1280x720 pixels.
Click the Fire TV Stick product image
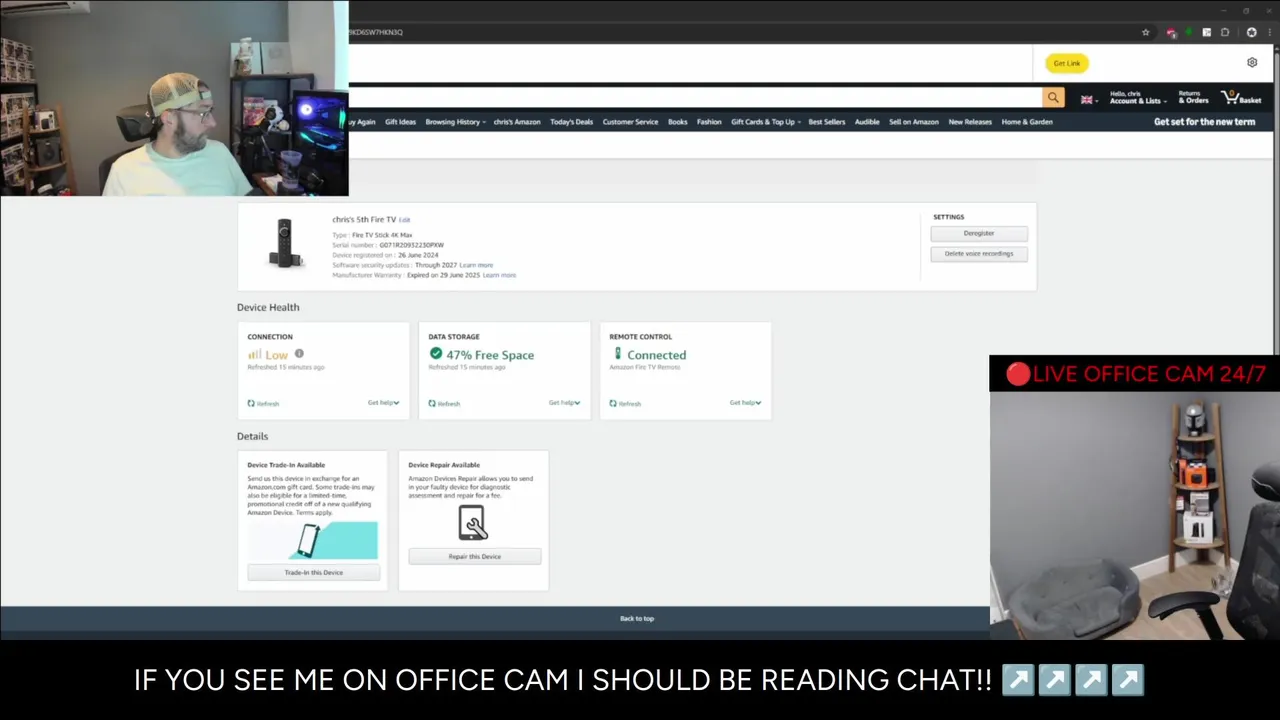pyautogui.click(x=285, y=243)
